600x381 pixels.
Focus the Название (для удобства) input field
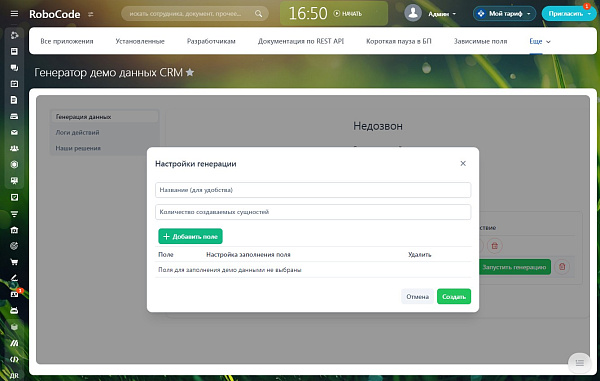coord(313,190)
